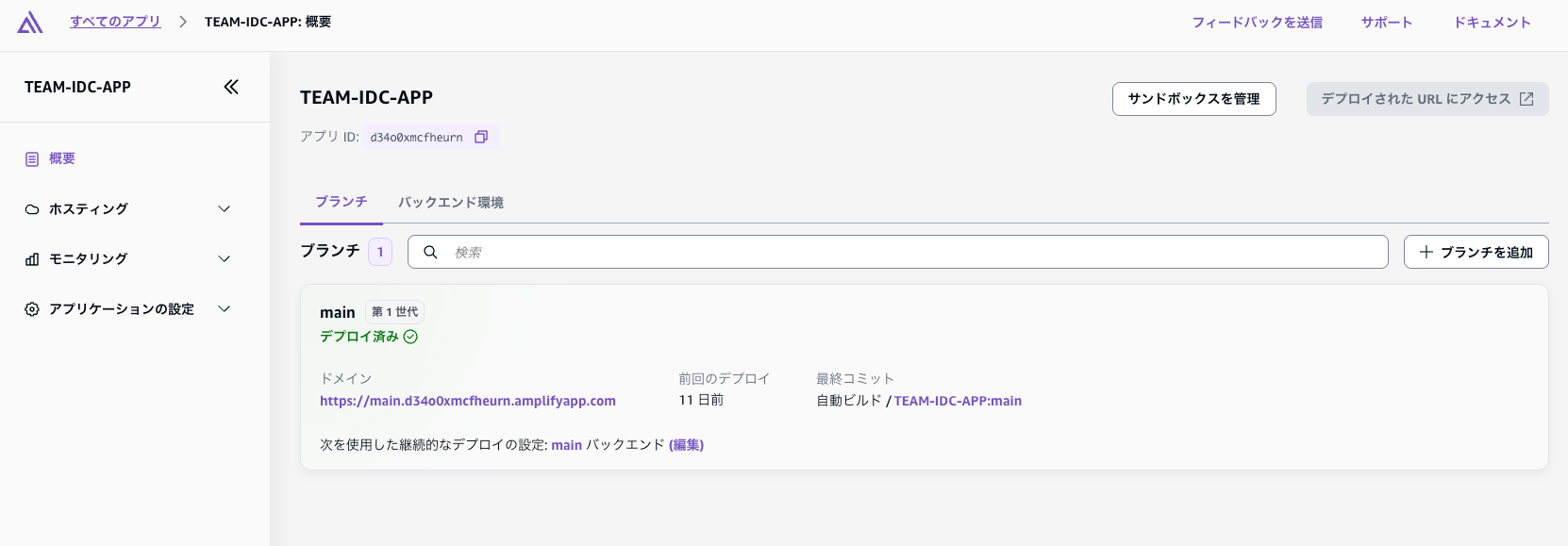The image size is (1568, 546).
Task: Click the サンドボックスを管理 button
Action: (x=1194, y=99)
